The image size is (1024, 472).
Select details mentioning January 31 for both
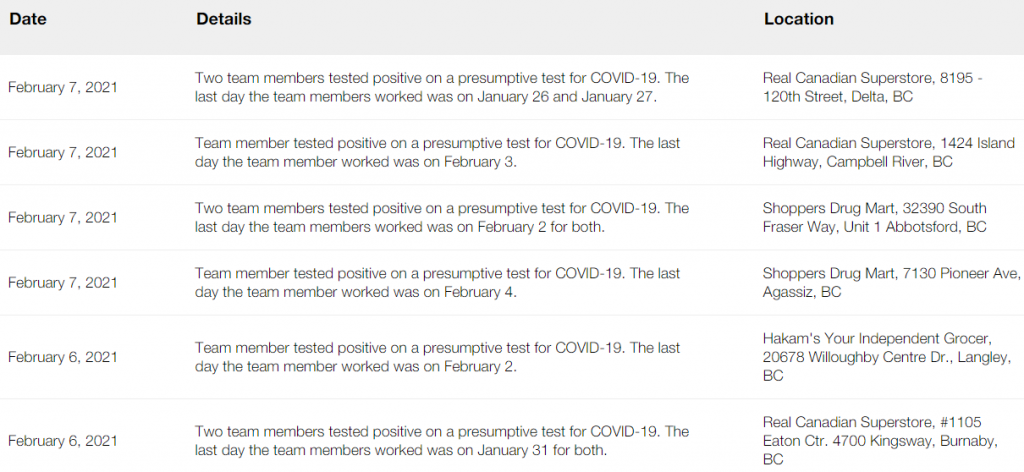coord(442,441)
